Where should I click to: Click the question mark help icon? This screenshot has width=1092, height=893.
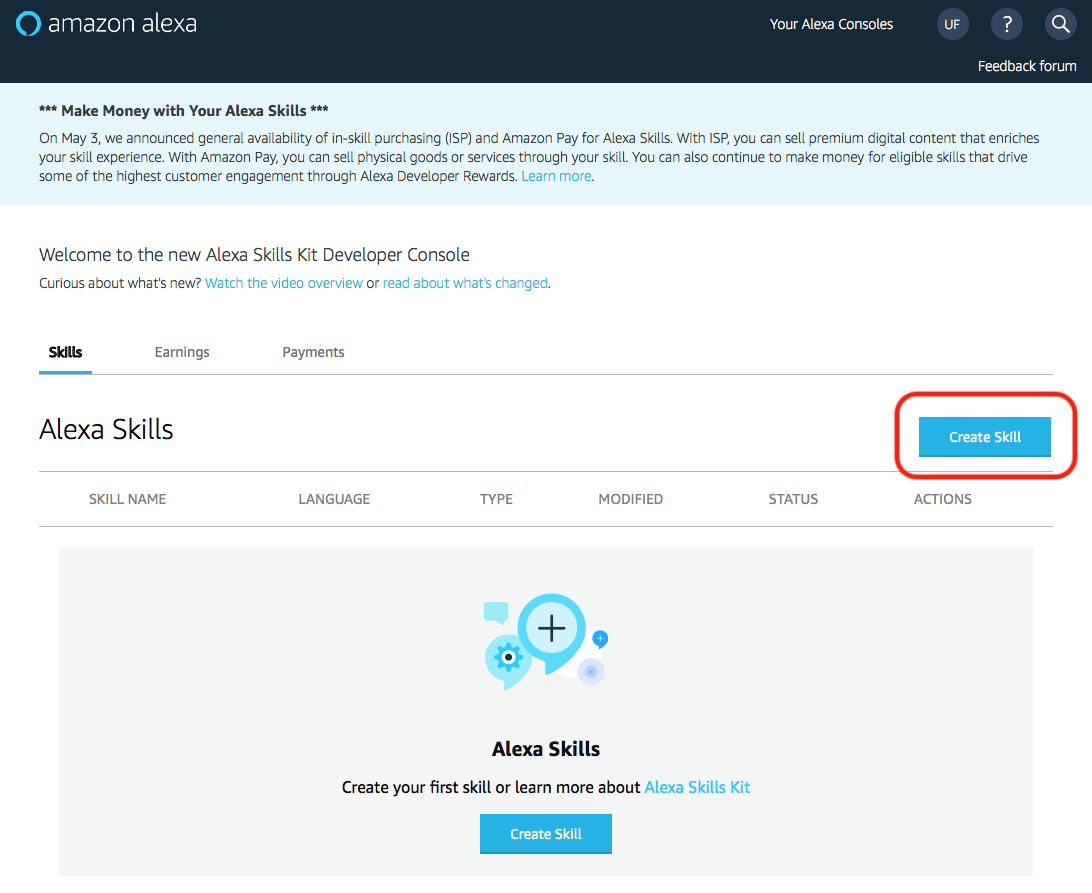coord(1006,23)
